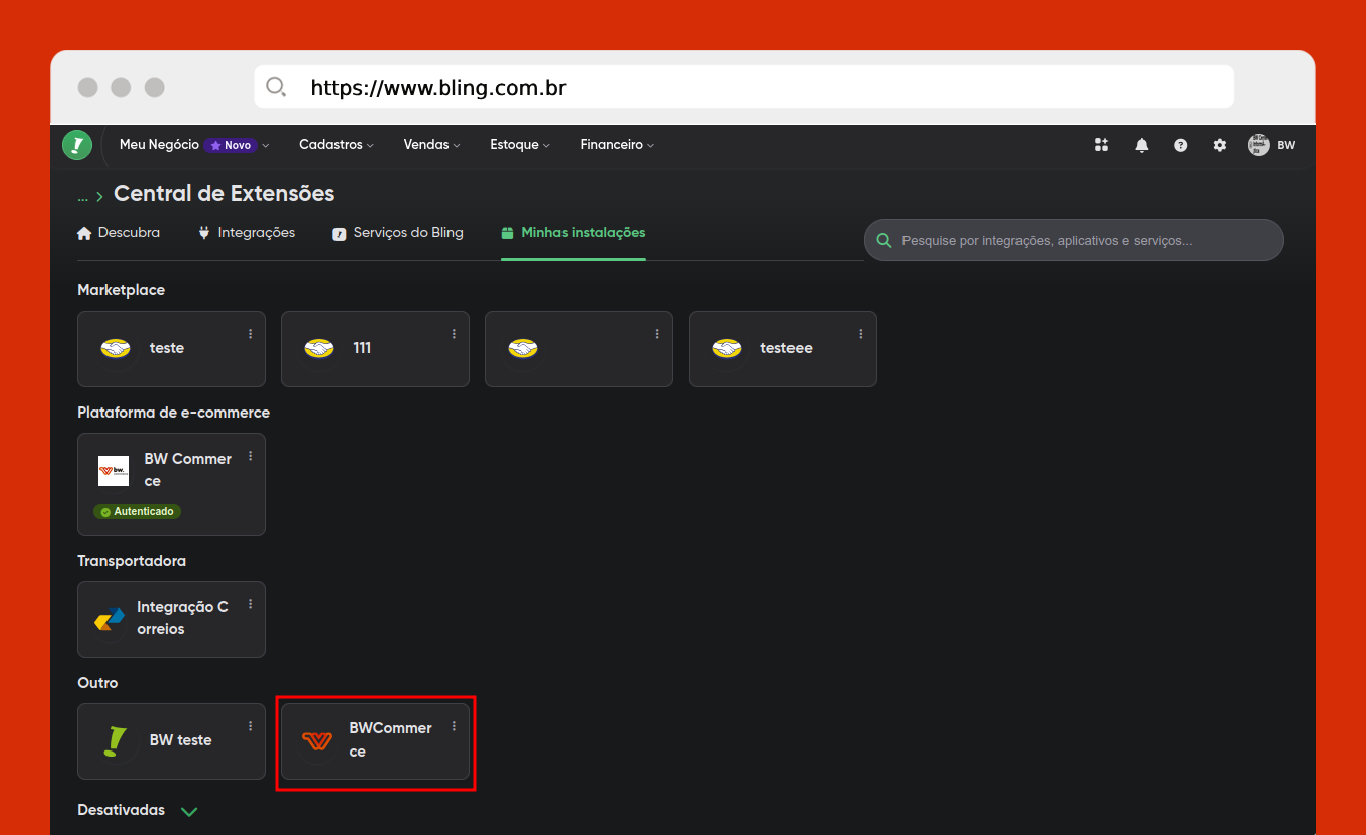Open the apps grid icon in top bar

(x=1102, y=145)
